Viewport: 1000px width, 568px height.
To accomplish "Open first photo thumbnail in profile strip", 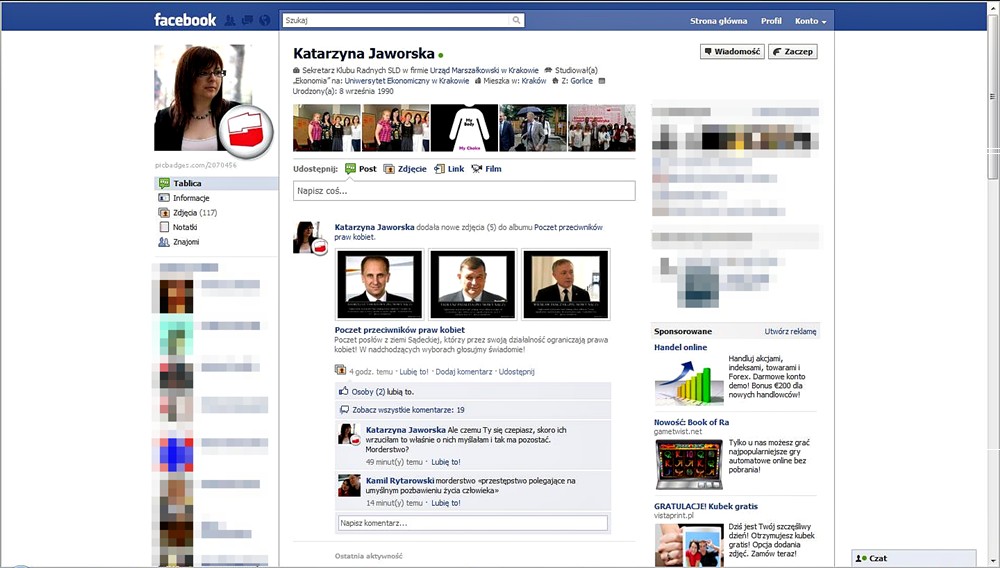I will pyautogui.click(x=327, y=127).
